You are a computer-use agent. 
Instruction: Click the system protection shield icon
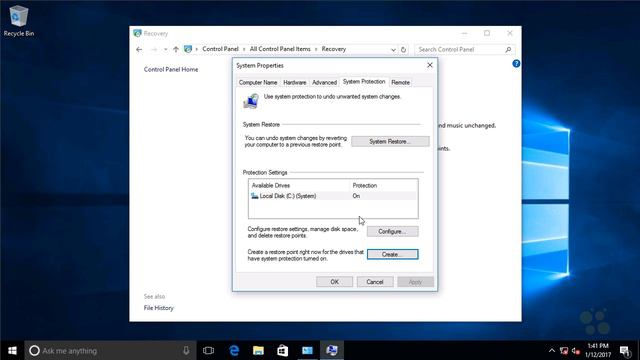(x=251, y=101)
